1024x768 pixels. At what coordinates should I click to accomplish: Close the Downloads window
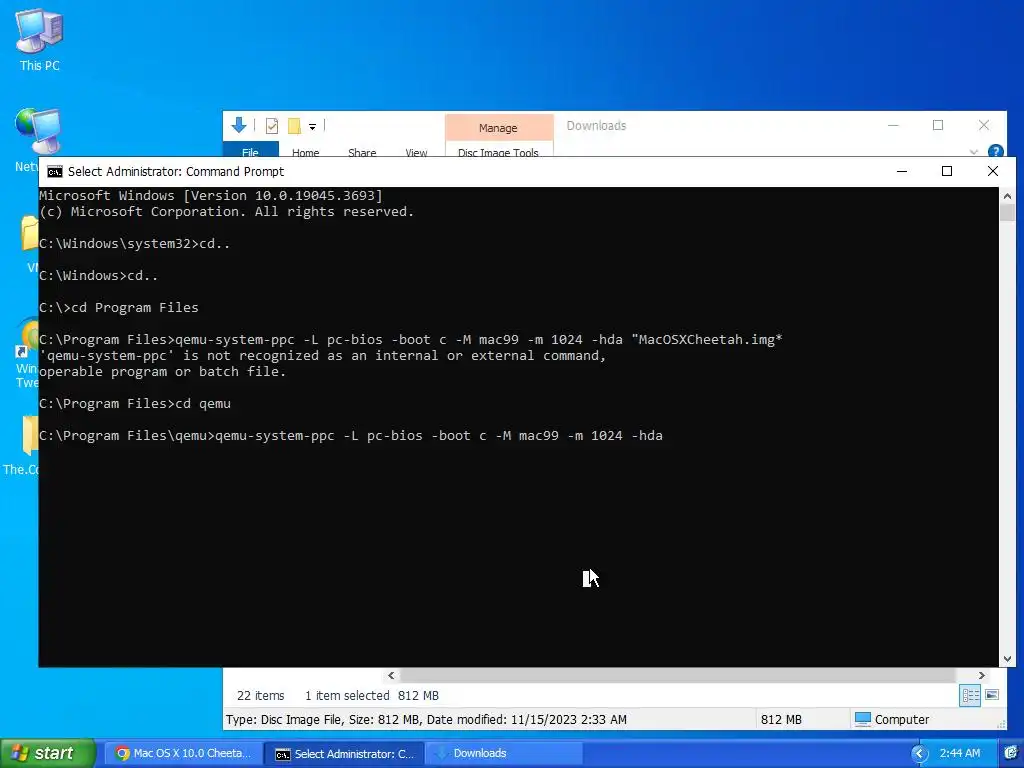point(984,125)
